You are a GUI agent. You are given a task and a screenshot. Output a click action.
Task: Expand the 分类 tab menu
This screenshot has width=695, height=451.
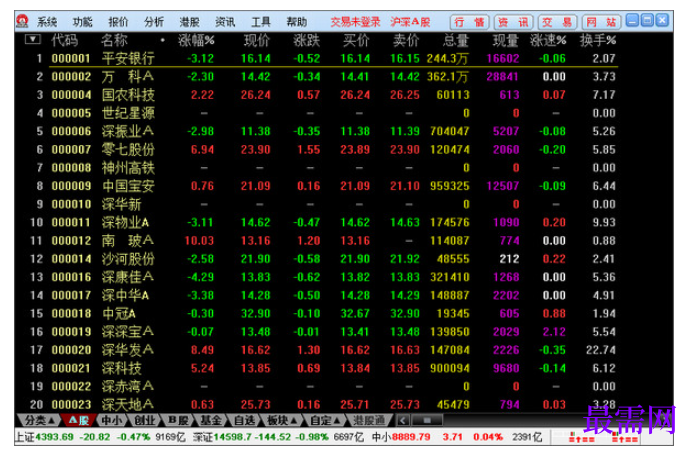click(39, 420)
